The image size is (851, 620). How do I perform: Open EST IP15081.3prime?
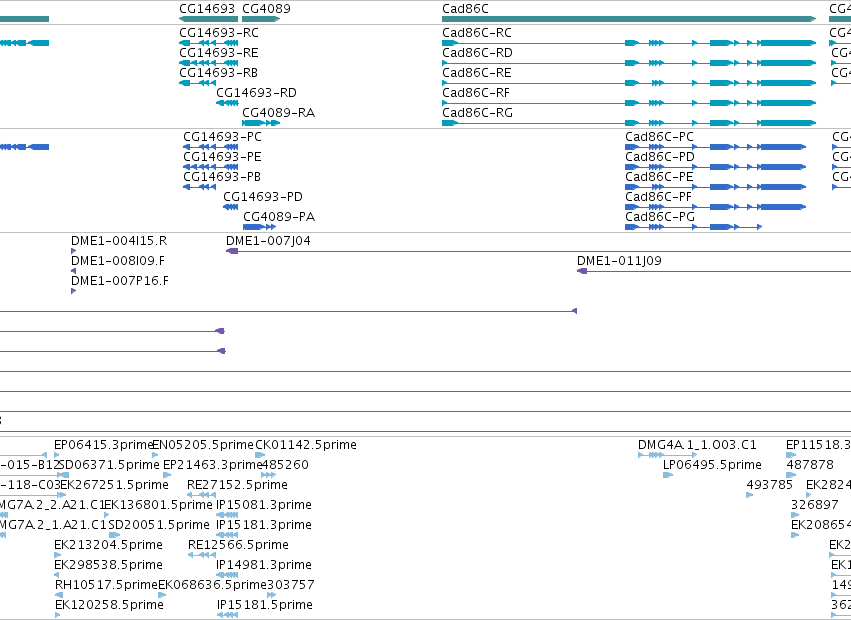tap(264, 505)
